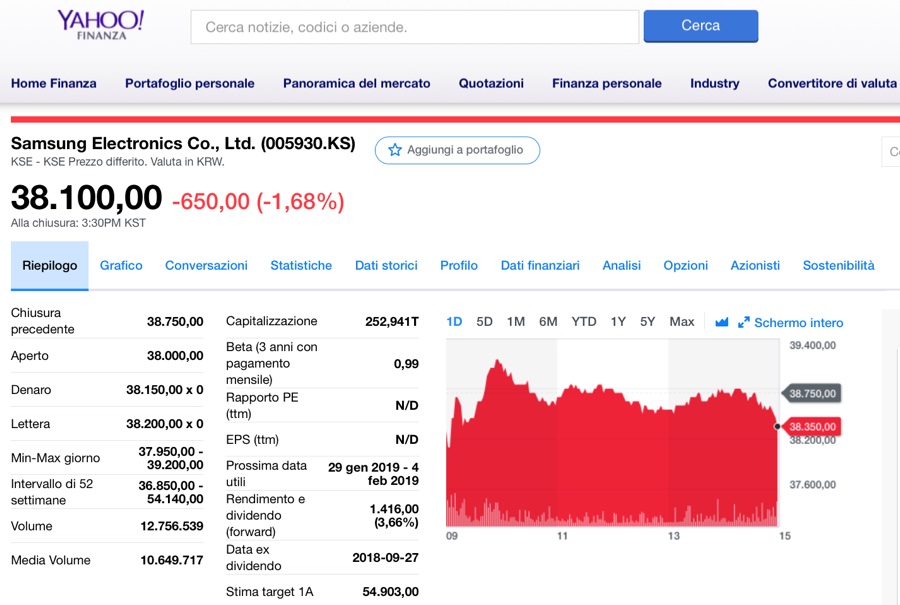Image resolution: width=900 pixels, height=605 pixels.
Task: Set chart range to YTD
Action: (584, 322)
